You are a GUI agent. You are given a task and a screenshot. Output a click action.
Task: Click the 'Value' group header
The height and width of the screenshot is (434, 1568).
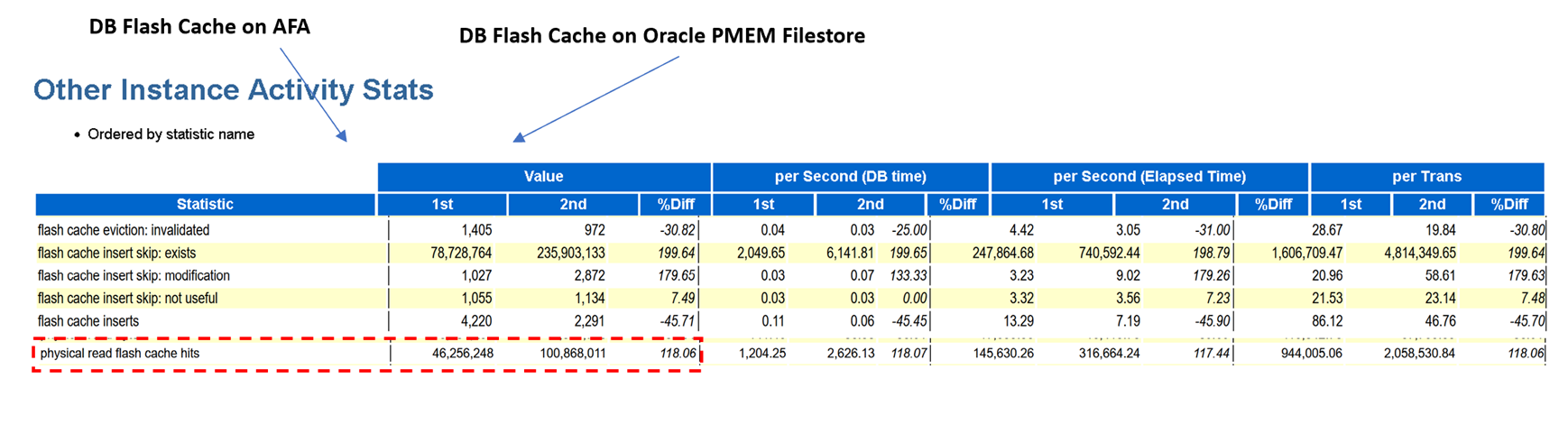coord(544,177)
